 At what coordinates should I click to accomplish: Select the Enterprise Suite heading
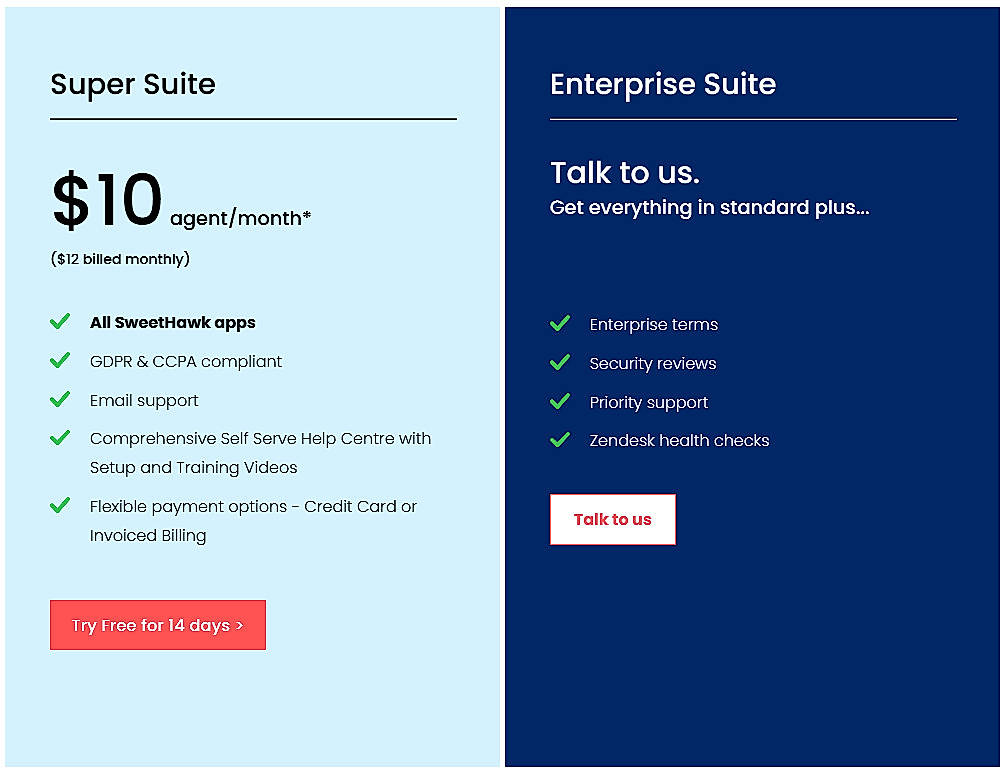(662, 85)
